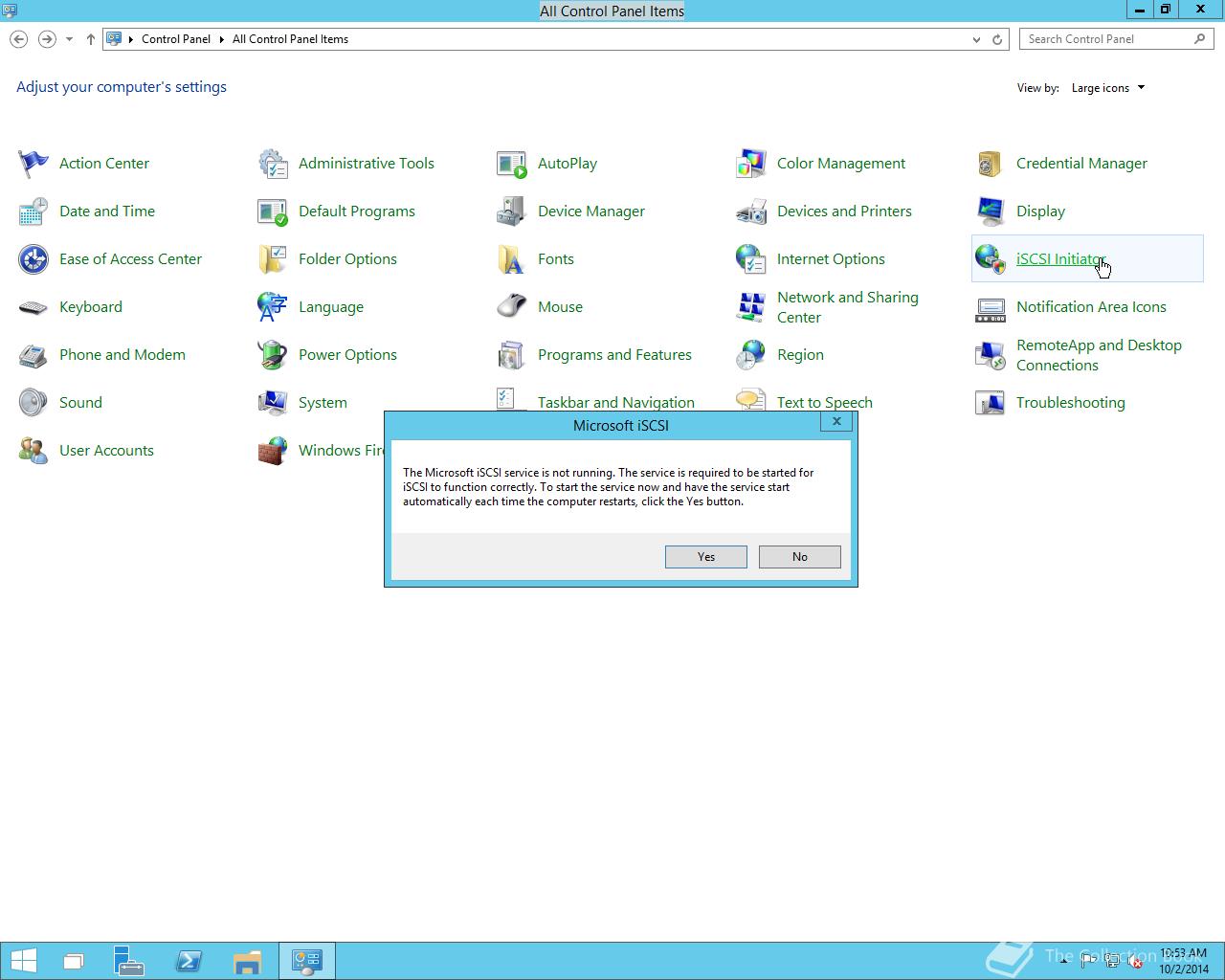Open Administrative Tools icon
This screenshot has width=1225, height=980.
click(273, 164)
